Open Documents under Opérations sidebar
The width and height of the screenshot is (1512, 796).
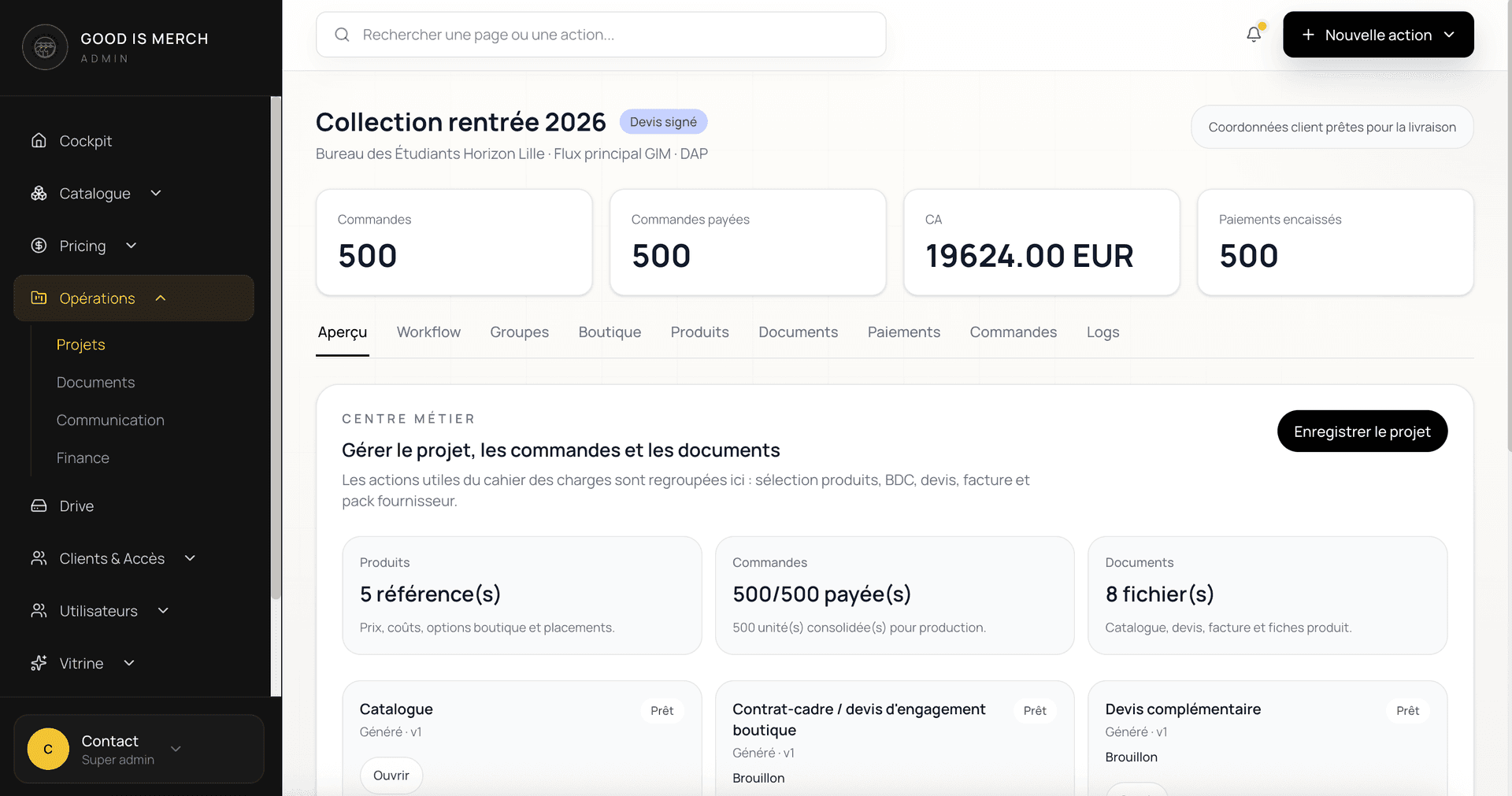tap(95, 383)
